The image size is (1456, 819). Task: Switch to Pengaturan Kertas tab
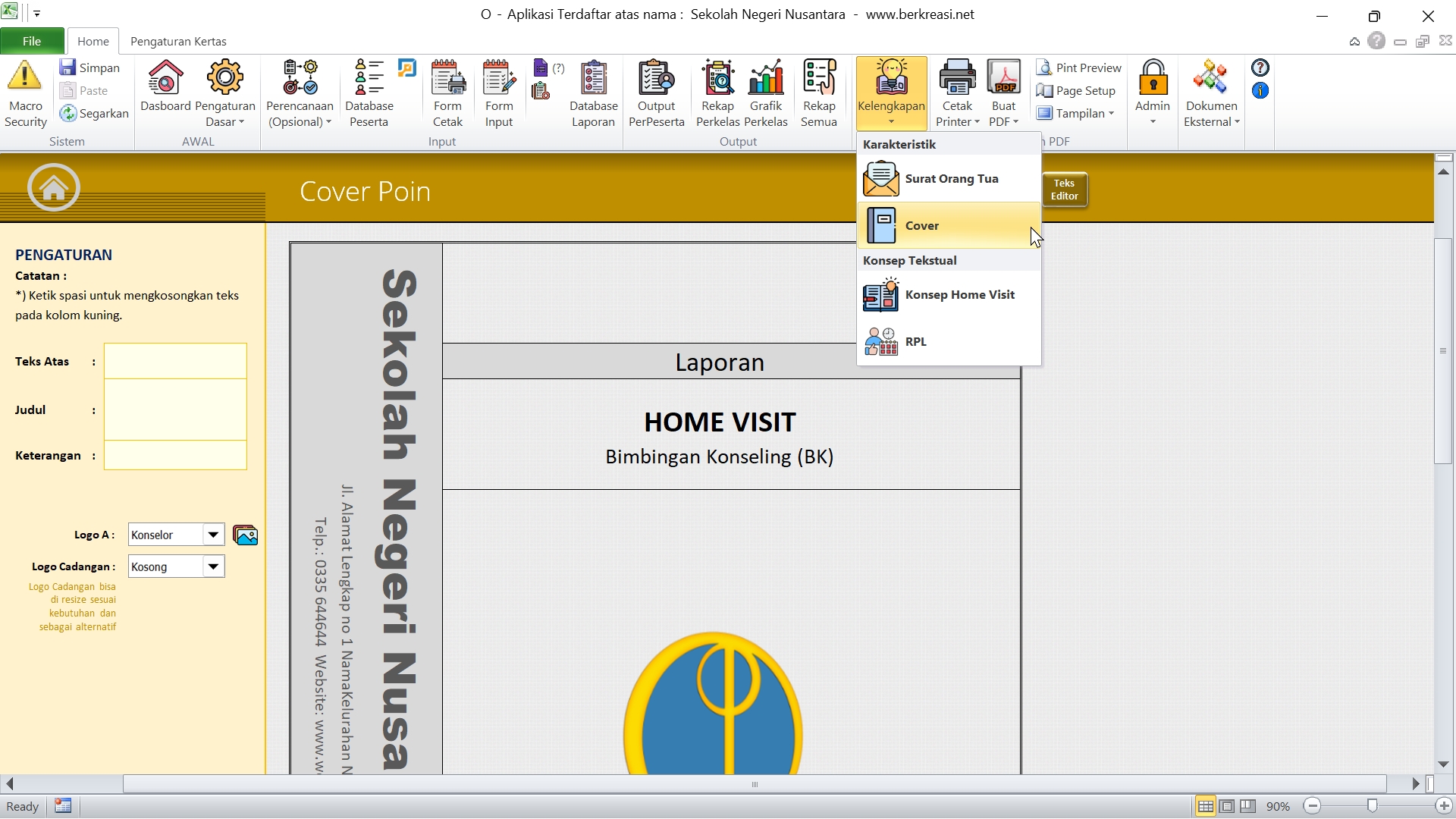[178, 42]
